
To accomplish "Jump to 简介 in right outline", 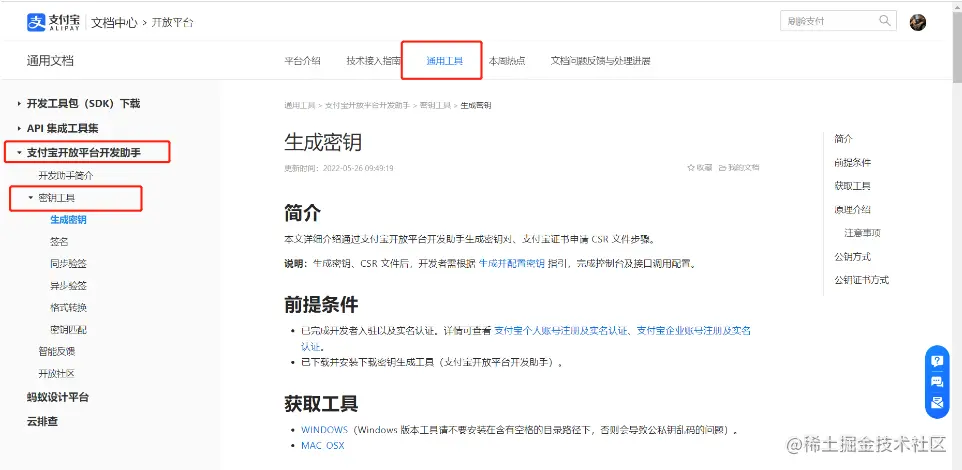I will pos(843,139).
